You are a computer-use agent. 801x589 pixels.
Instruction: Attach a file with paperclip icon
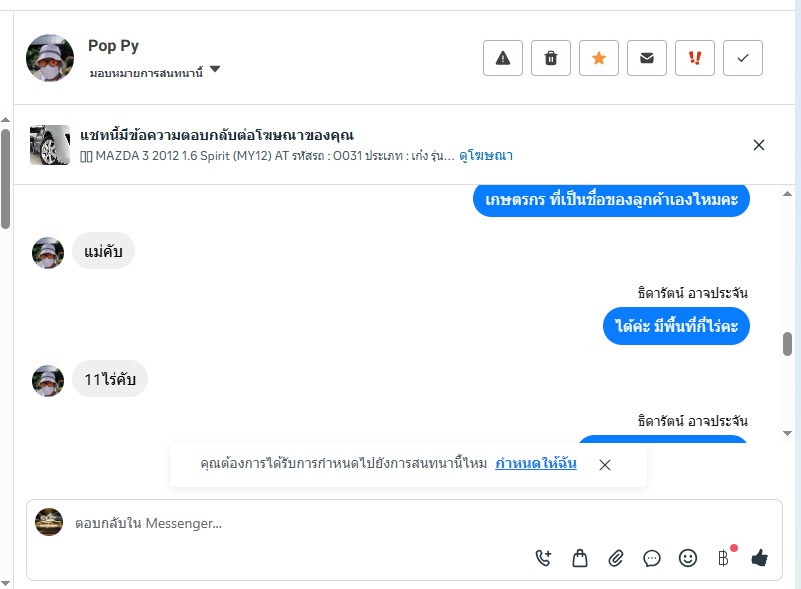616,558
